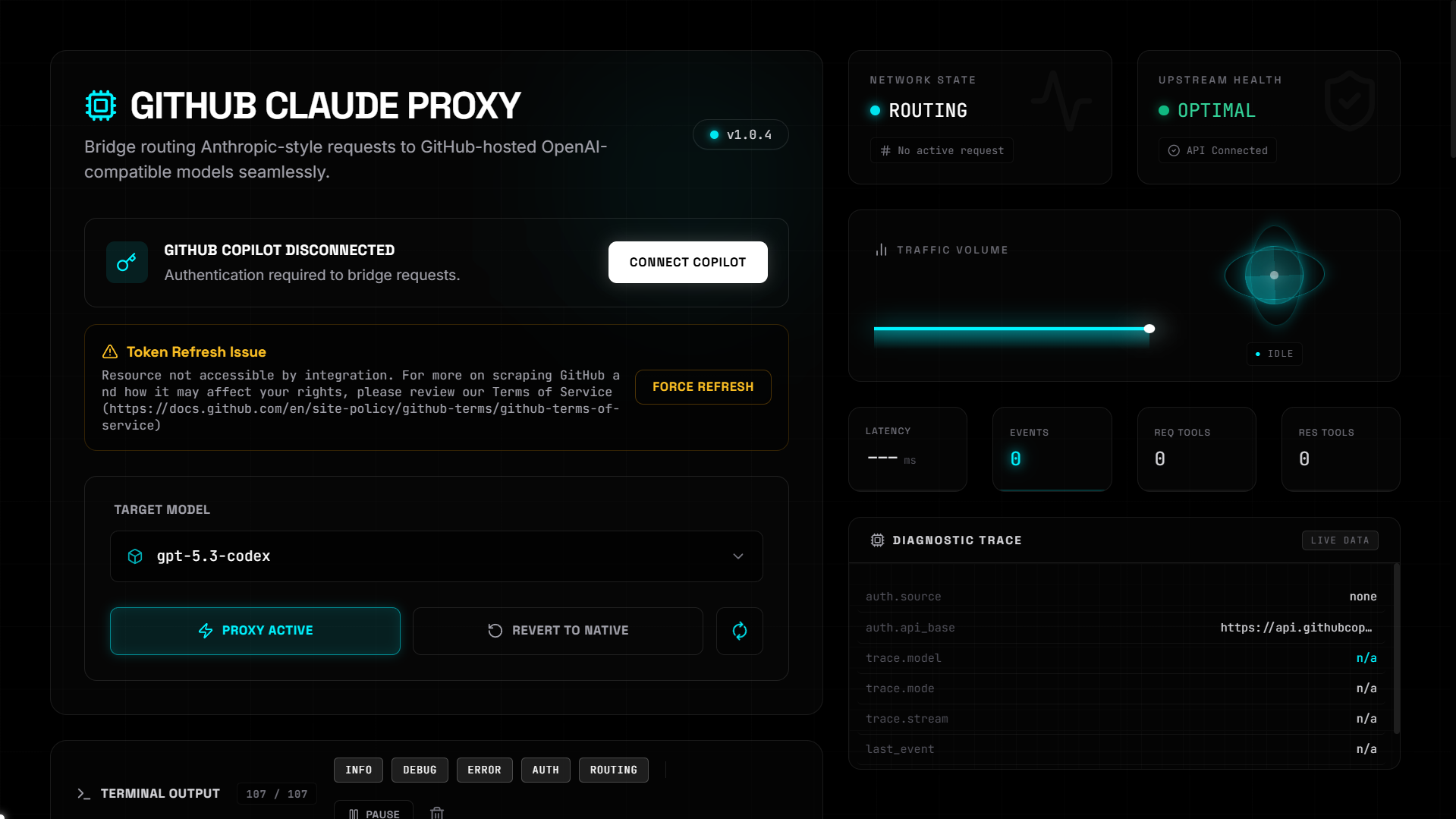The height and width of the screenshot is (819, 1456).
Task: Click the GitHub terms of service URL text
Action: pos(360,417)
